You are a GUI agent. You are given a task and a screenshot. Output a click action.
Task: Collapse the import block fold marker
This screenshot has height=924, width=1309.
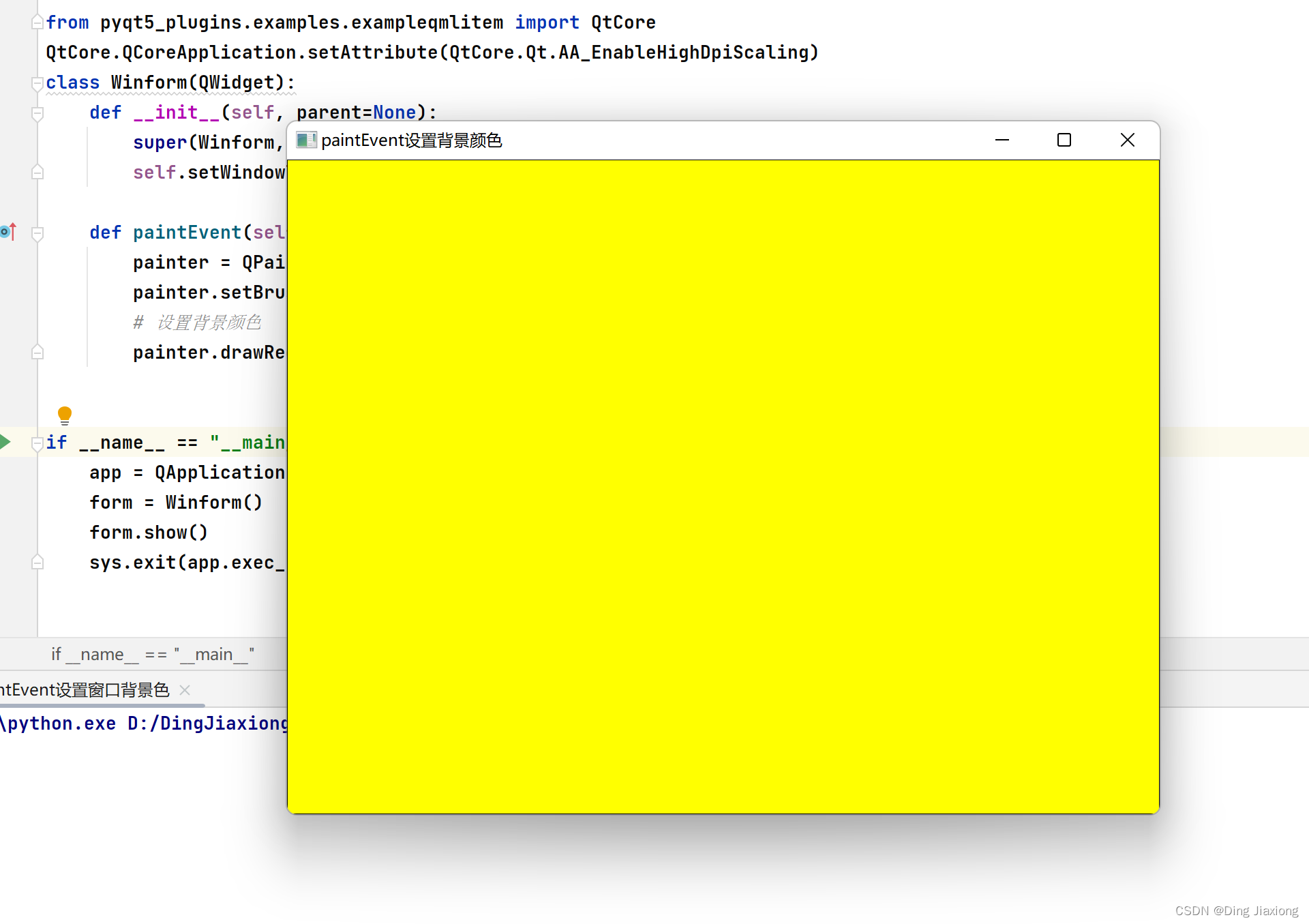point(37,23)
